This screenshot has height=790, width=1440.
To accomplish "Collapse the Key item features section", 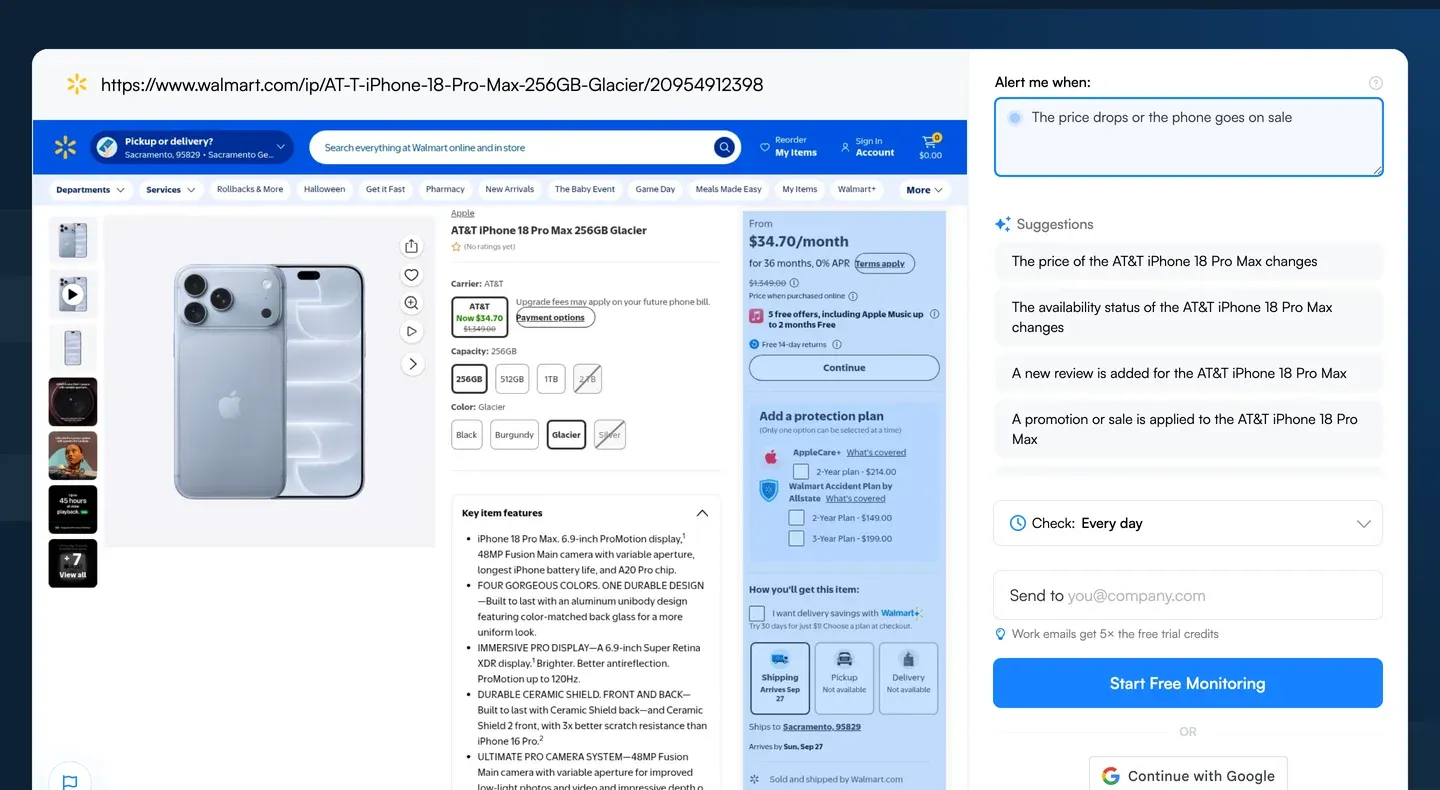I will coord(702,513).
